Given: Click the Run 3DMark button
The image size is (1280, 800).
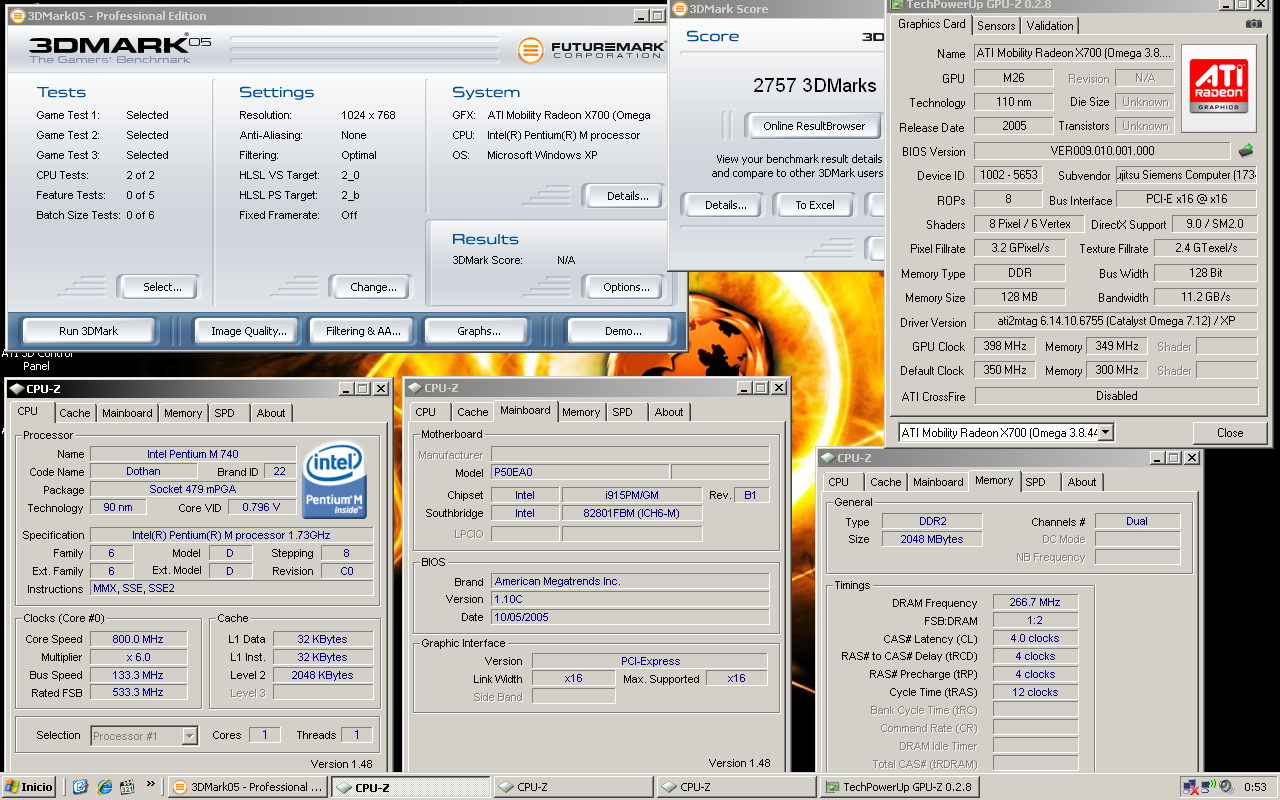Looking at the screenshot, I should point(88,331).
